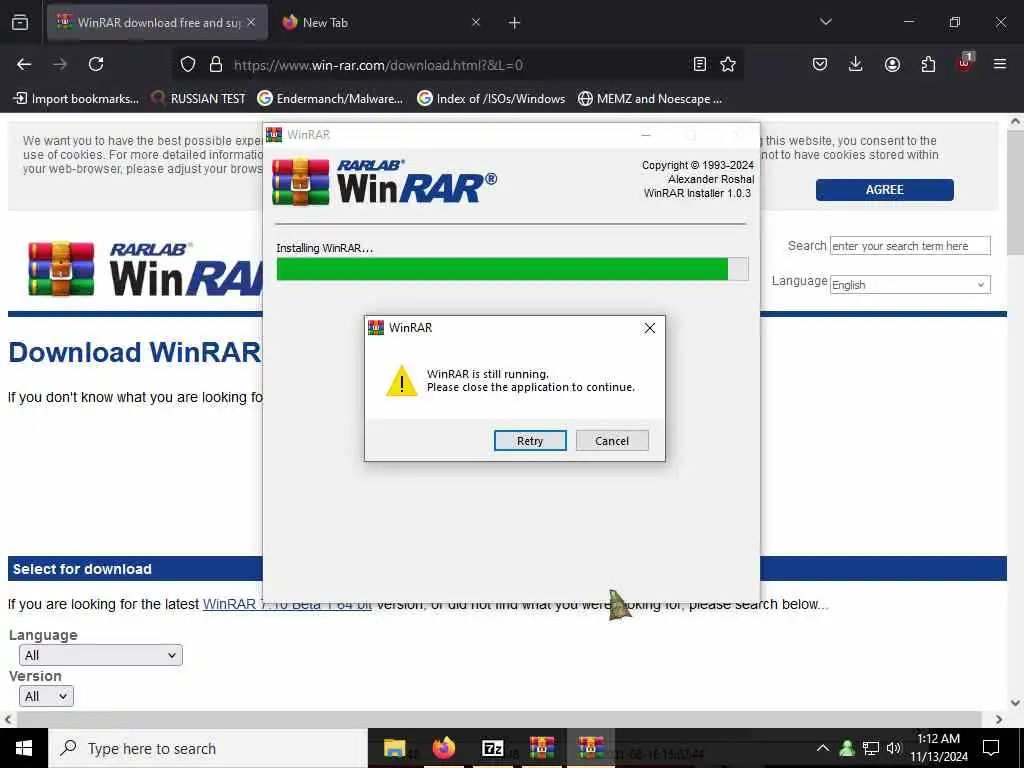Viewport: 1024px width, 768px height.
Task: Click the Firefox View icon
Action: click(20, 23)
